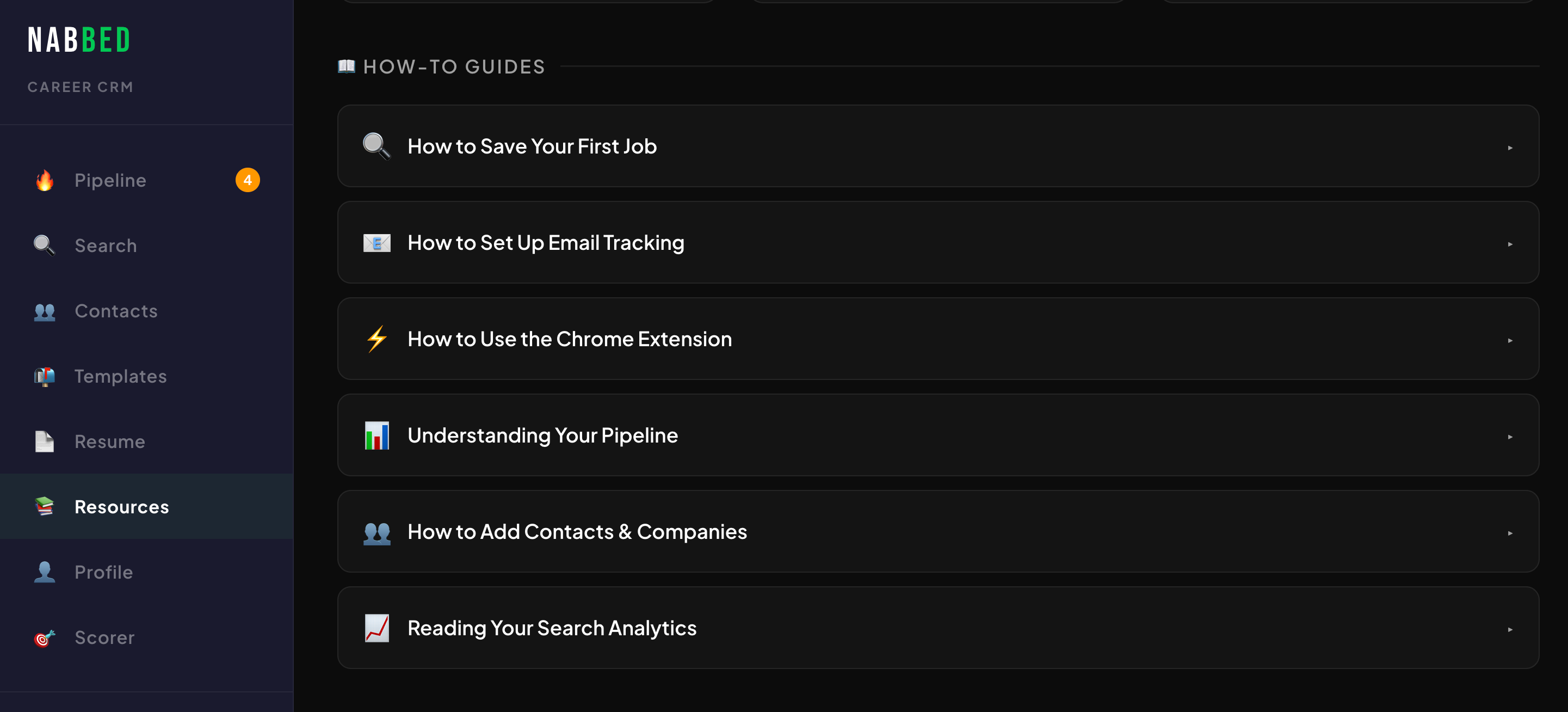This screenshot has height=712, width=1568.
Task: Click the NABBED logo in the sidebar
Action: tap(79, 40)
